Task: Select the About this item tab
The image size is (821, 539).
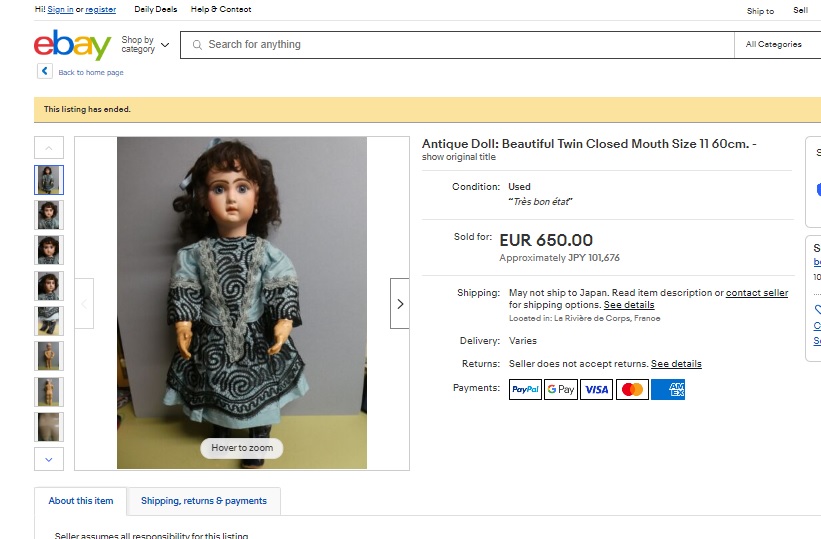Action: click(81, 501)
